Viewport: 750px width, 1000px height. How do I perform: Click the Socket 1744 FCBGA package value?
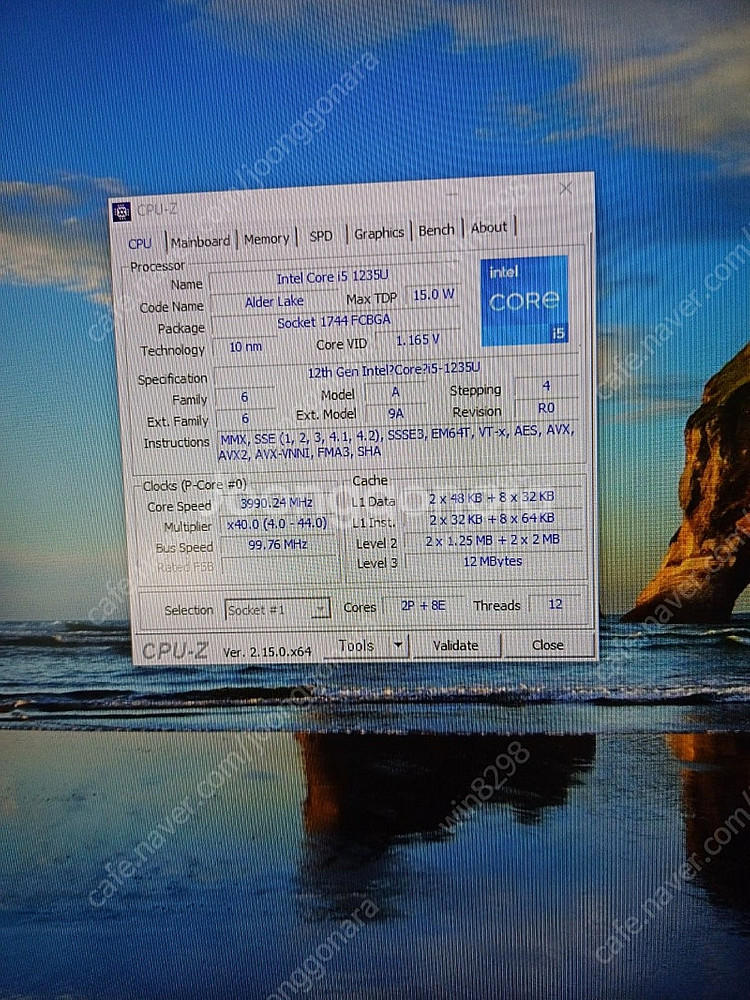334,321
